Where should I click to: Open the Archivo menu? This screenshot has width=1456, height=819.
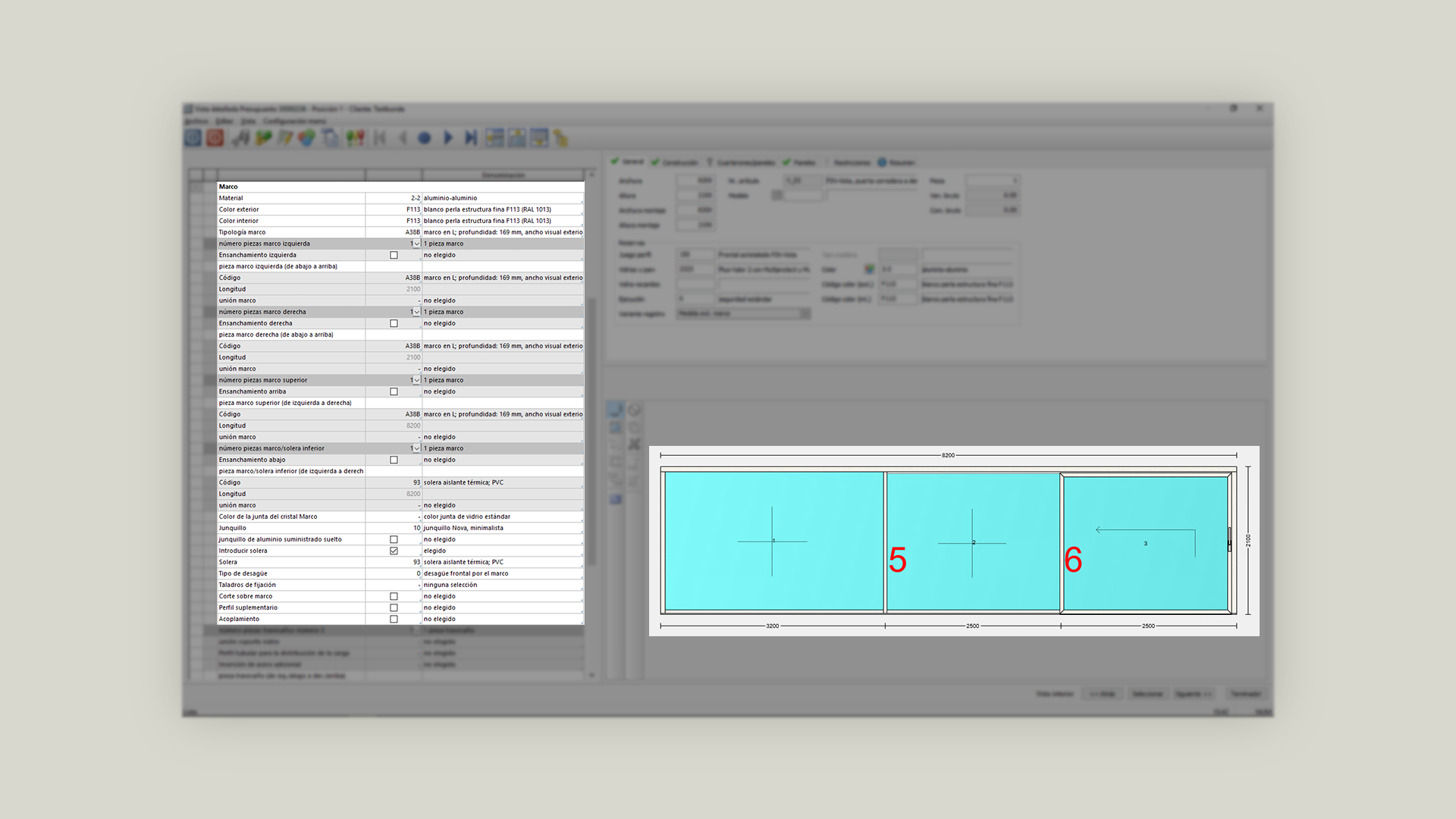tap(196, 121)
